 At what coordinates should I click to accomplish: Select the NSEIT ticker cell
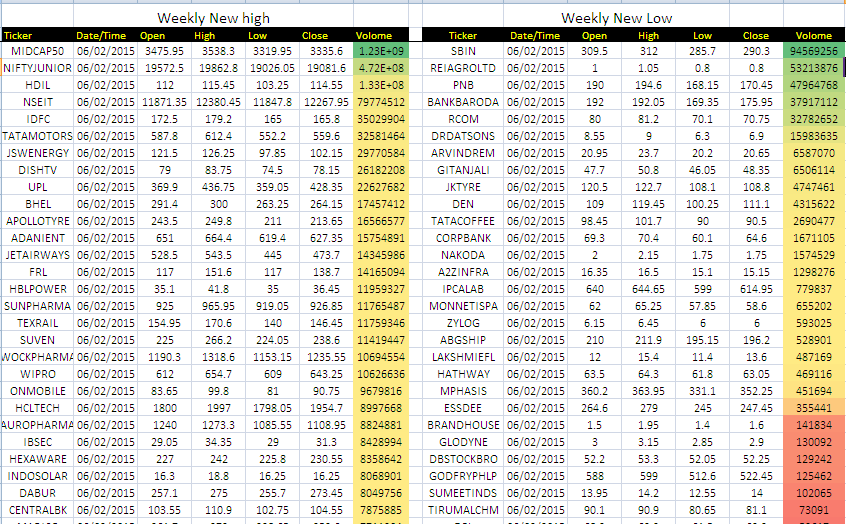(37, 102)
